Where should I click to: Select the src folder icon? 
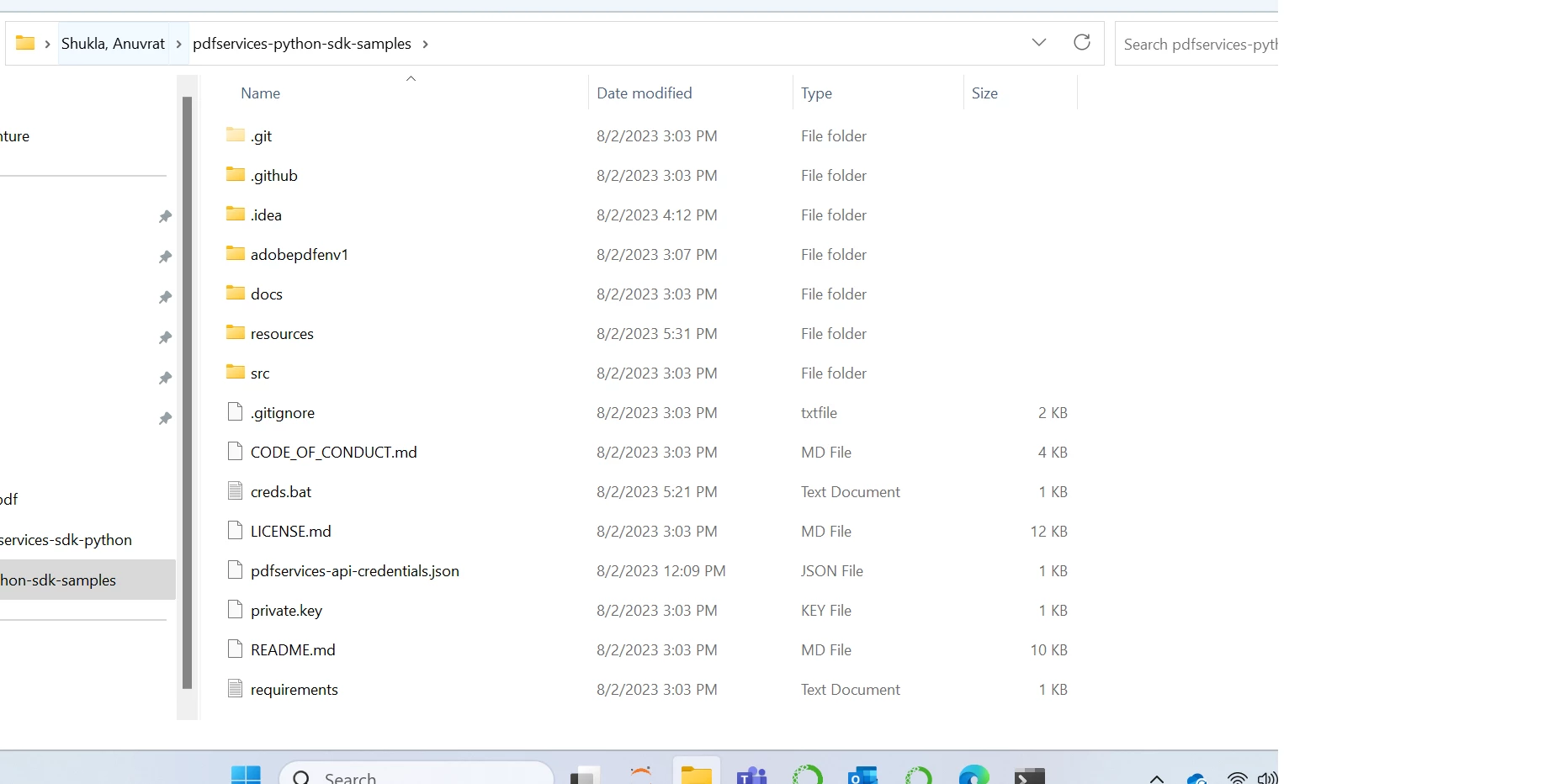click(236, 372)
